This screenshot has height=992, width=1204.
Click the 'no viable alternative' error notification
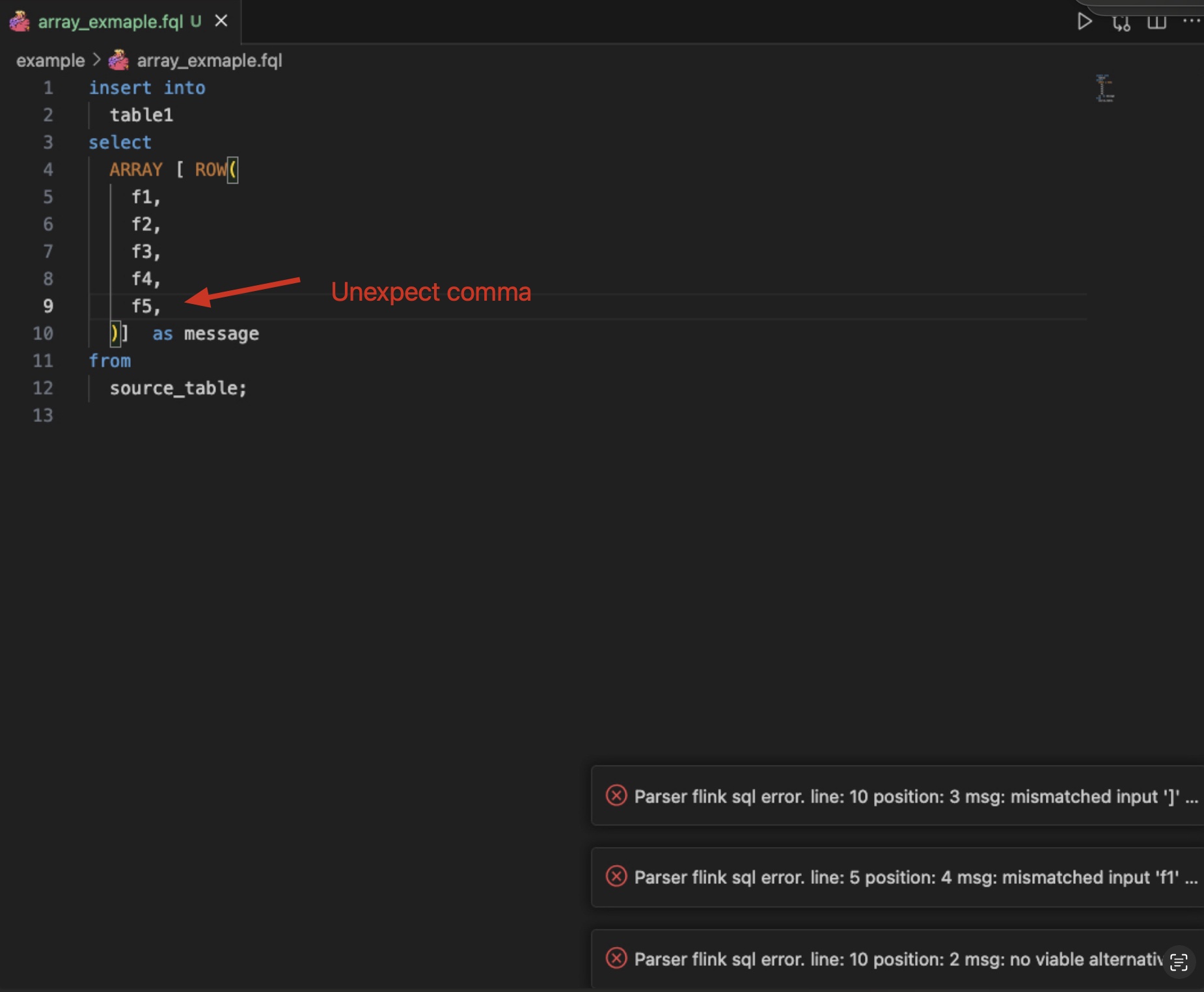[x=897, y=959]
